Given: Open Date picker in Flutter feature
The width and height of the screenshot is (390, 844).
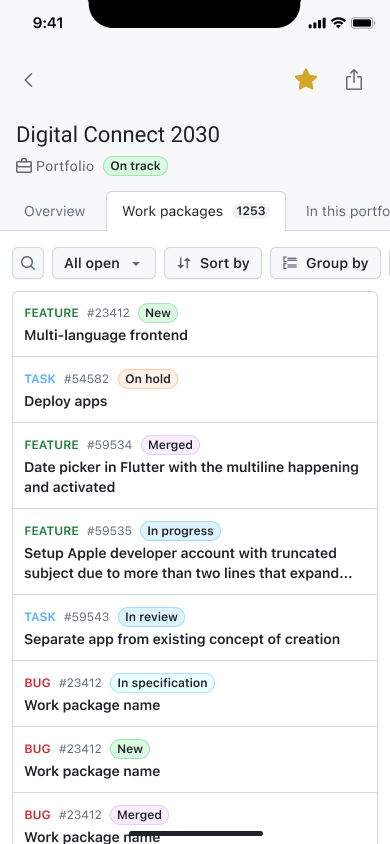Looking at the screenshot, I should pyautogui.click(x=195, y=466).
